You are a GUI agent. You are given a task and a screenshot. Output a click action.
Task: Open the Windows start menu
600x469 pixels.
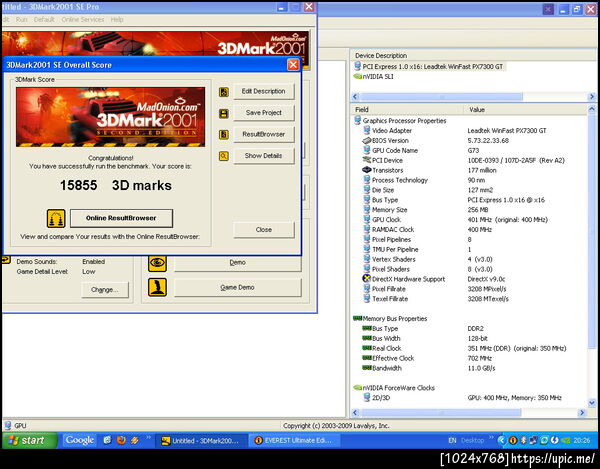coord(30,440)
